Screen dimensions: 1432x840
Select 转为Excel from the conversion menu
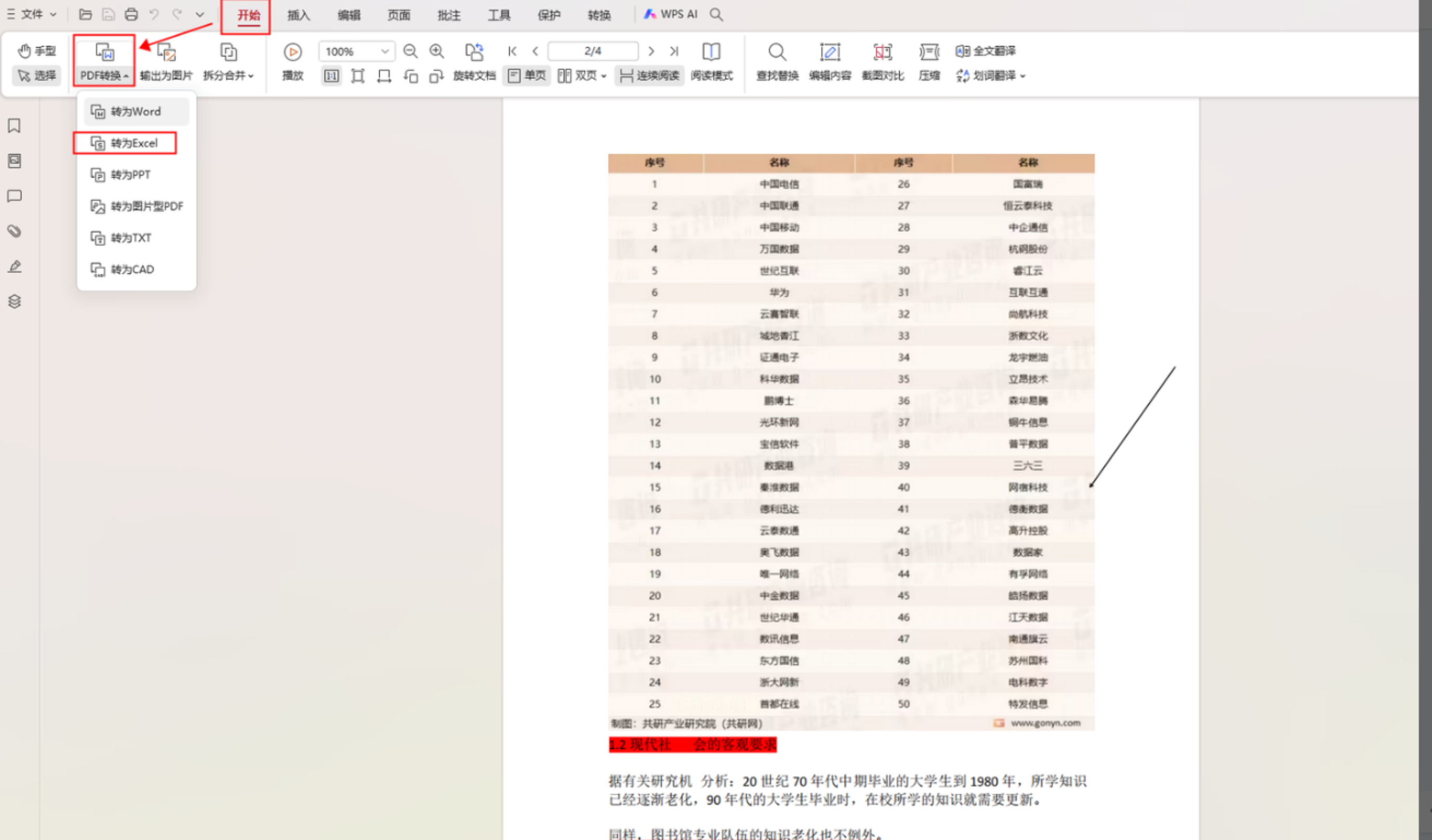125,143
